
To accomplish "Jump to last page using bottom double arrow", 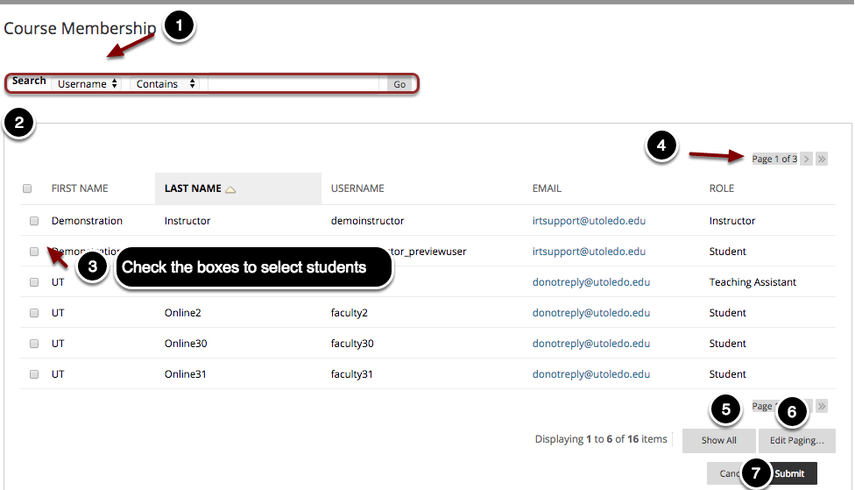I will (x=822, y=406).
